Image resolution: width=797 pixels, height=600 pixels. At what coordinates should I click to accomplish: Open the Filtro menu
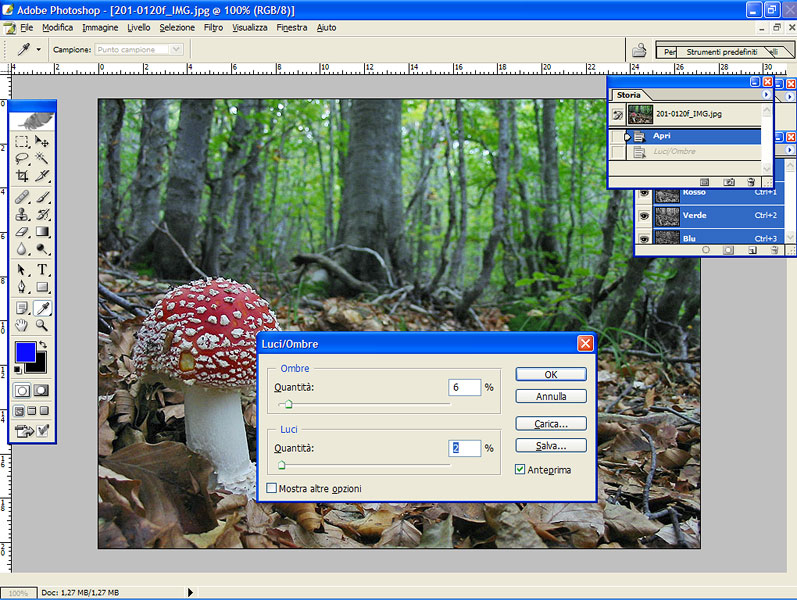[x=213, y=27]
